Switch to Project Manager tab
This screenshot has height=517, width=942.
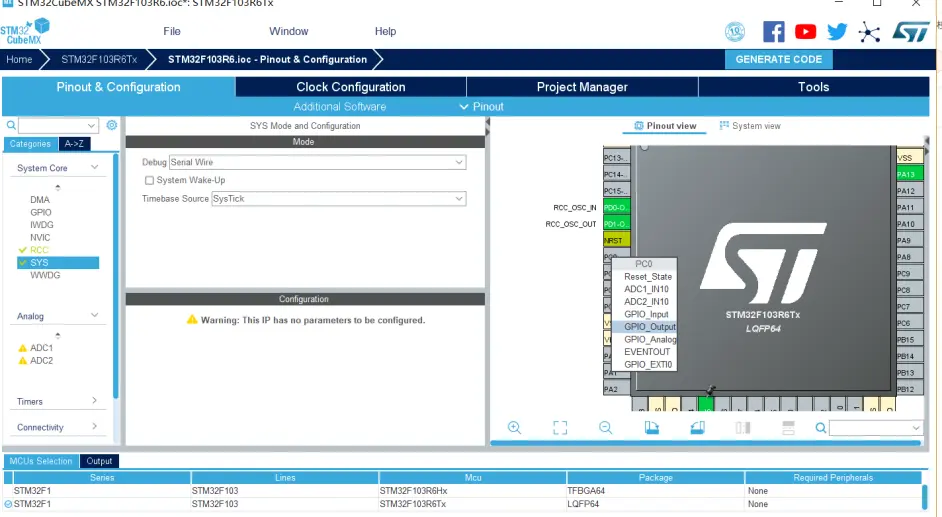(582, 86)
